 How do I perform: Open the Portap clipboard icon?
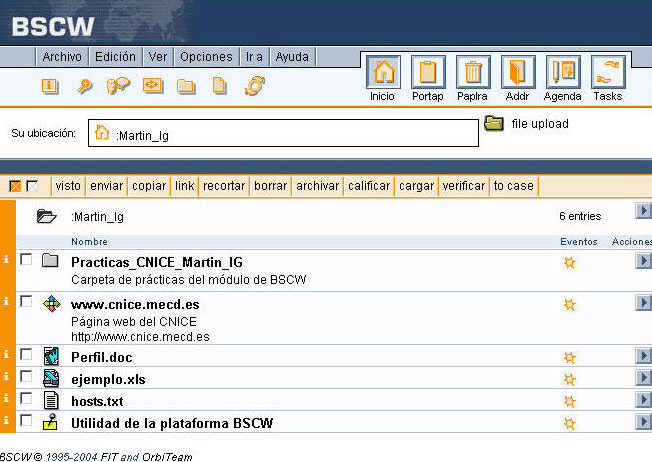[x=428, y=73]
